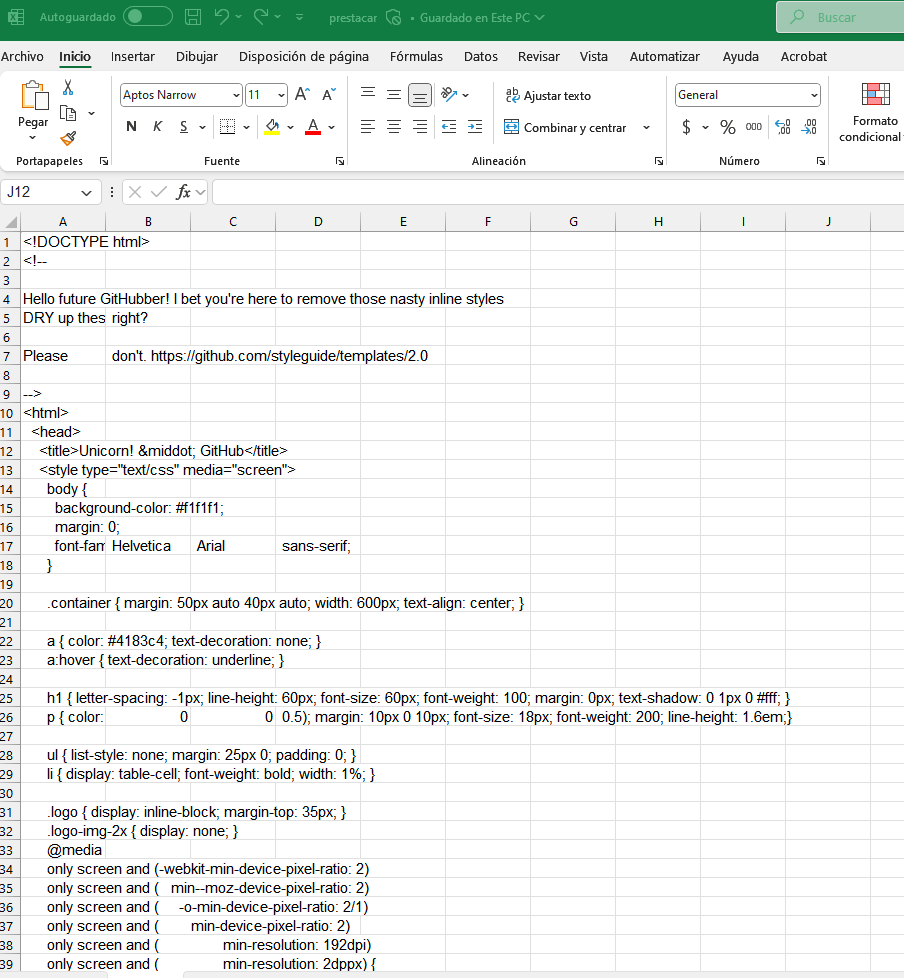Click the Insert Function fx icon

coord(183,192)
